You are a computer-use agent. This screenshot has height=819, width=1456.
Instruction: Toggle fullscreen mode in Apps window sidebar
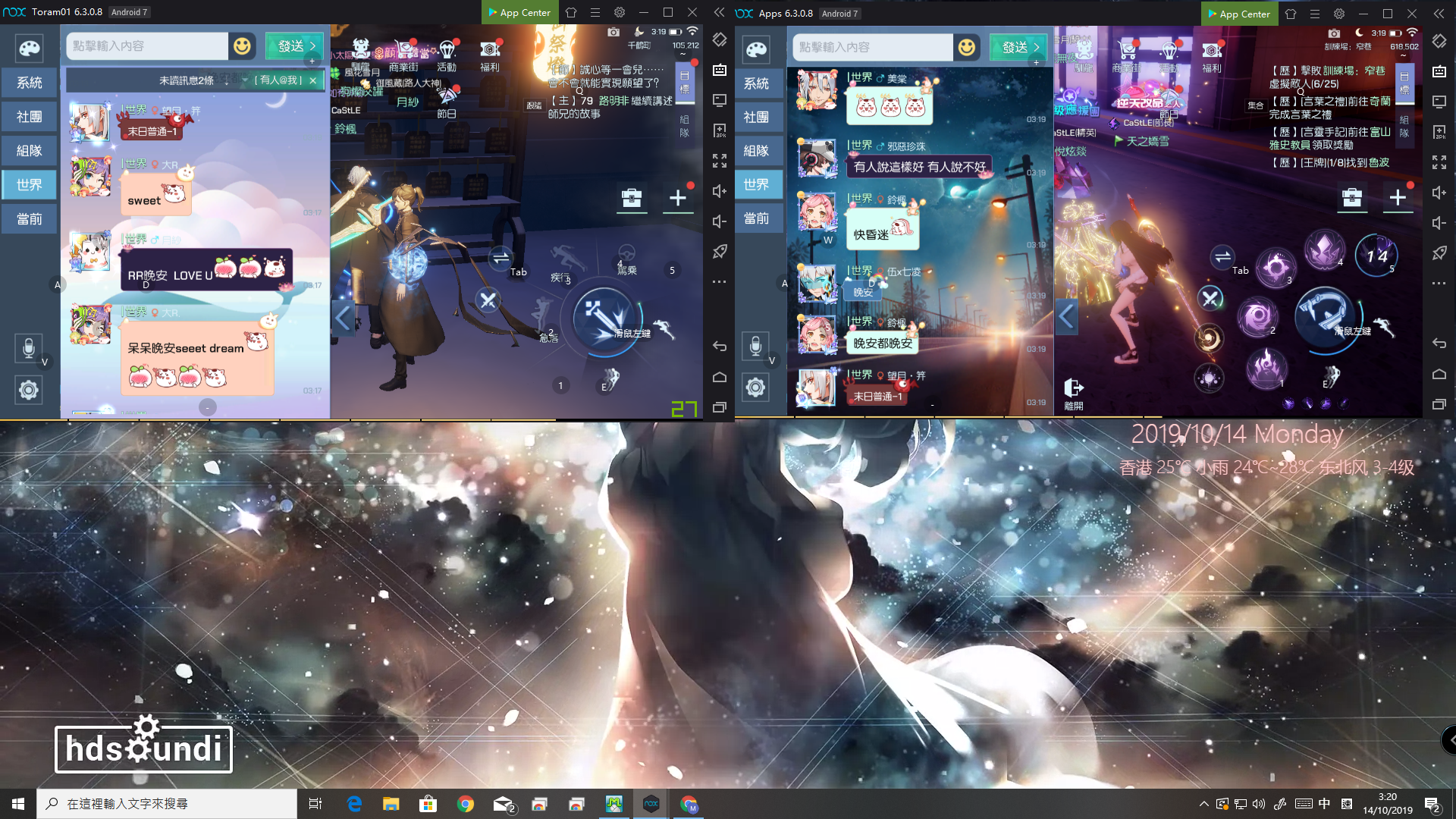coord(1439,162)
